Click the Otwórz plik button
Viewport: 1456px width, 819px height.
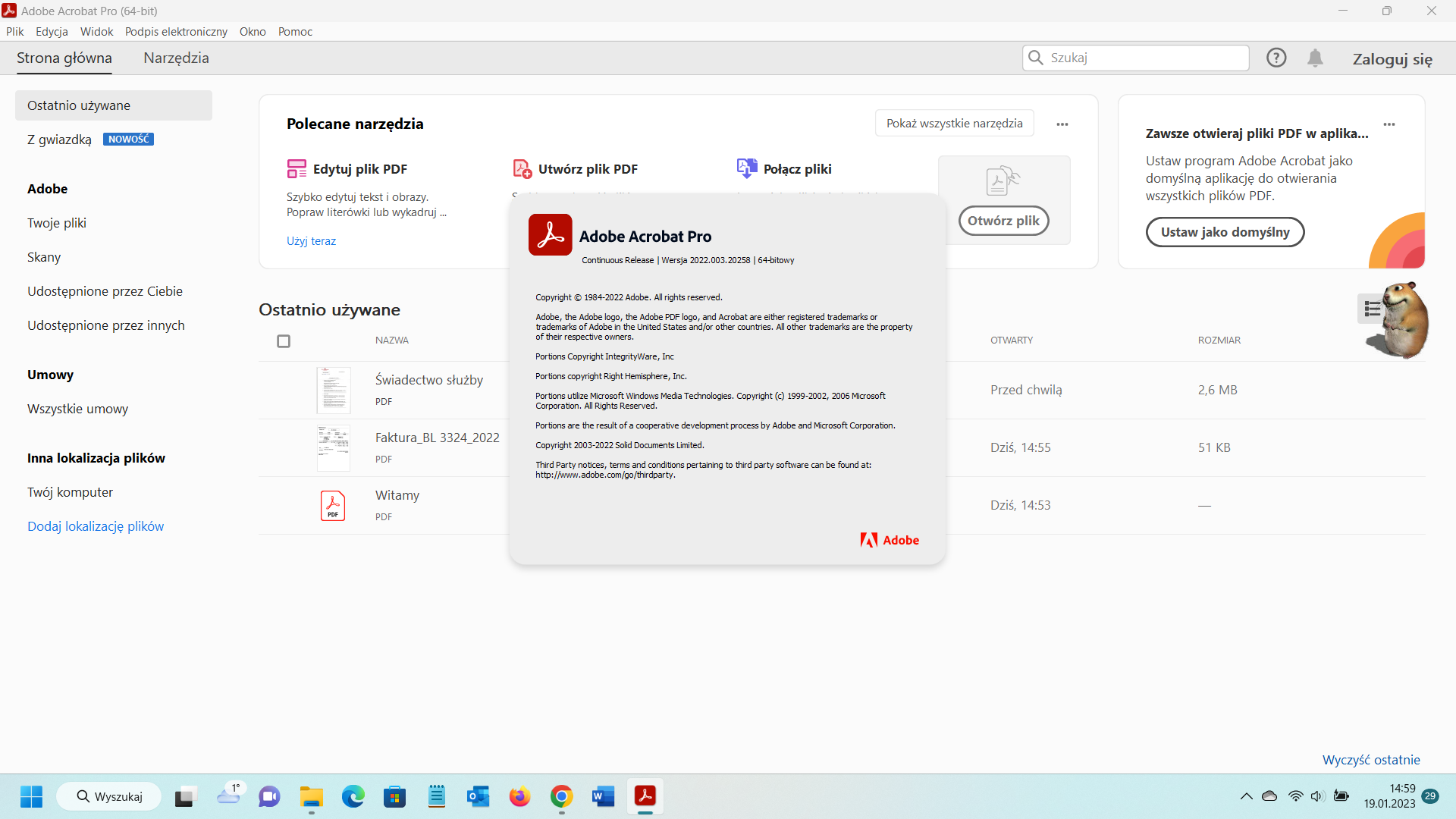[1003, 221]
